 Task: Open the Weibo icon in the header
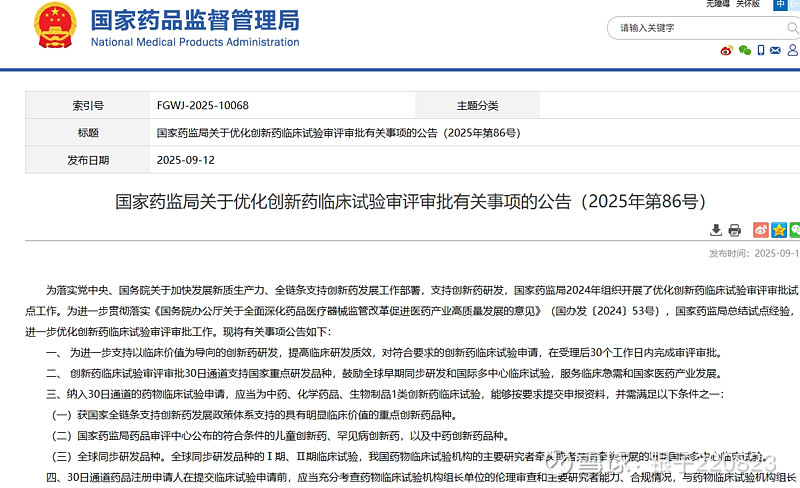tap(727, 50)
